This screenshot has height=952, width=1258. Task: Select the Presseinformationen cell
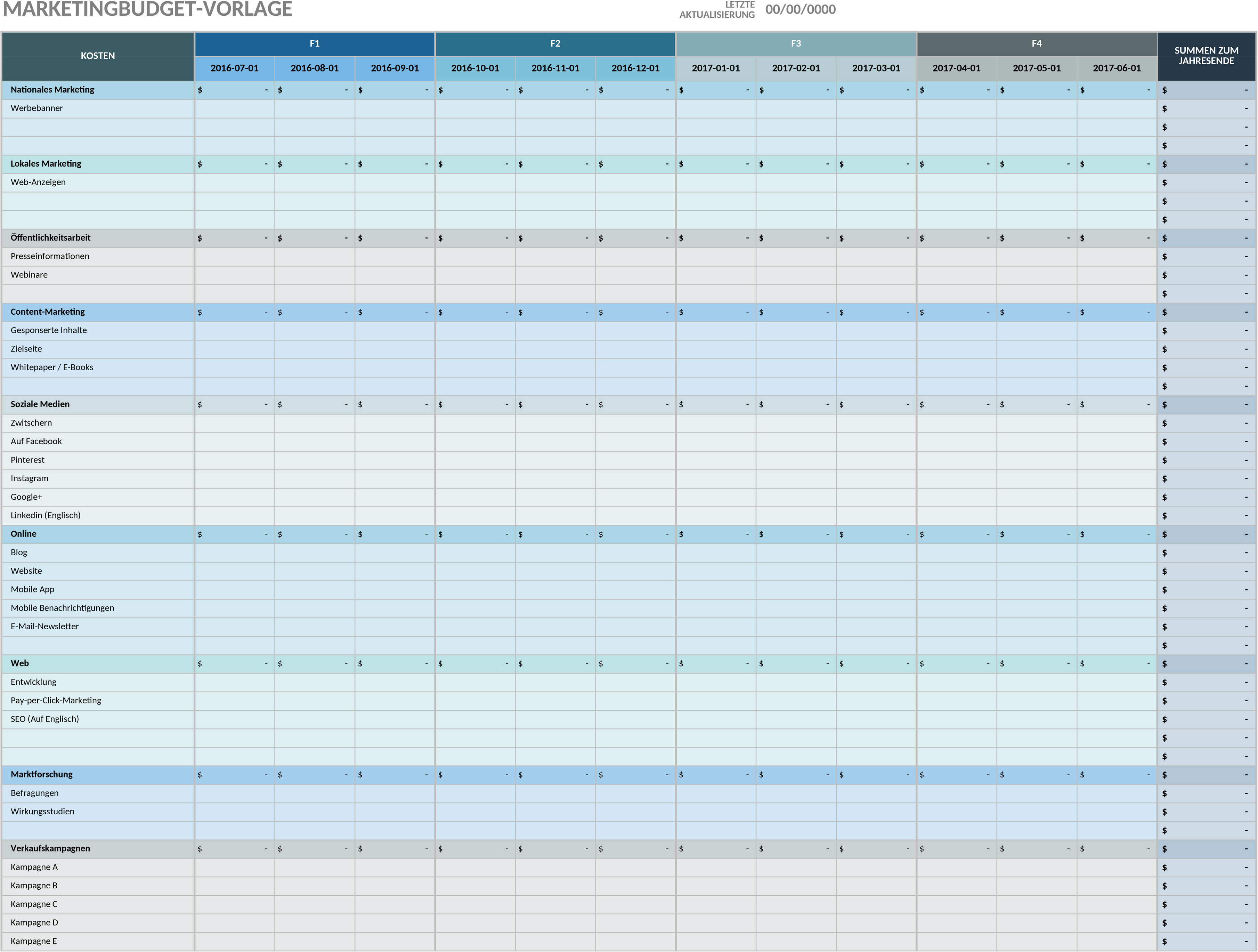(98, 257)
